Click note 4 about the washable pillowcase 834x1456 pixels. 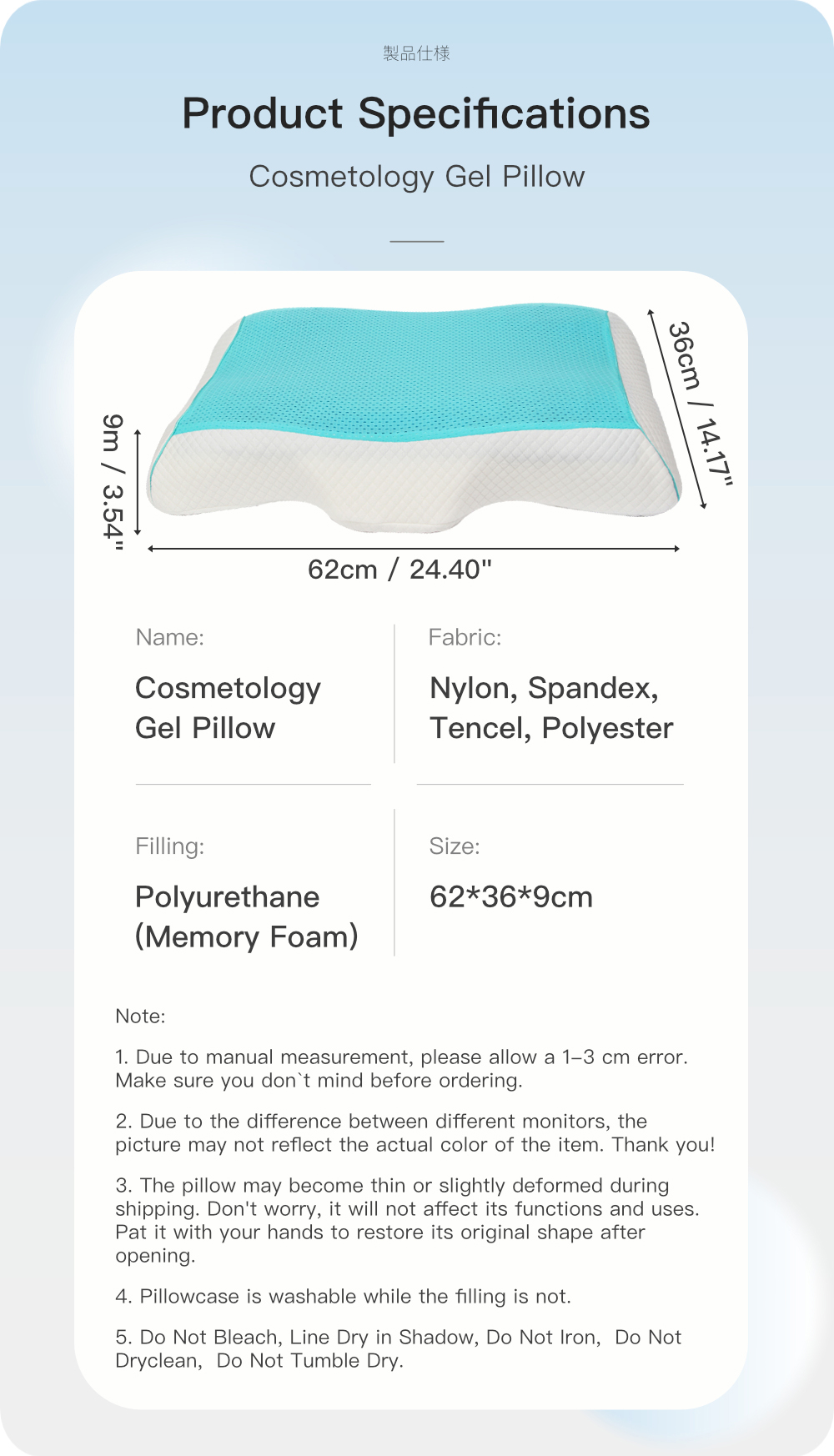(x=344, y=1297)
